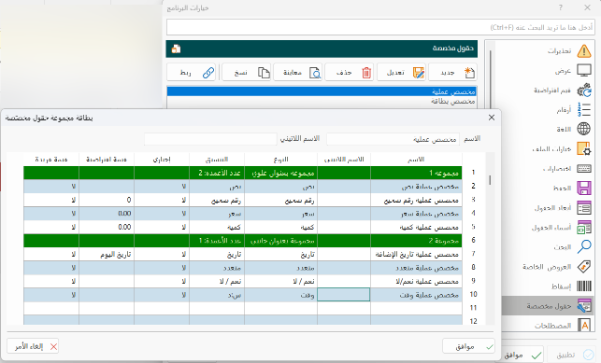Open the Warnings (تحذيرات) section via its triangle icon
Image resolution: width=601 pixels, height=363 pixels.
tap(584, 51)
